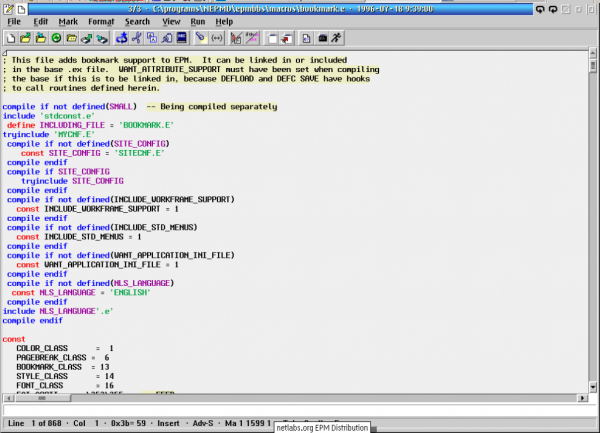Click the 'compile if not defined(SMALL)' line

pos(70,106)
